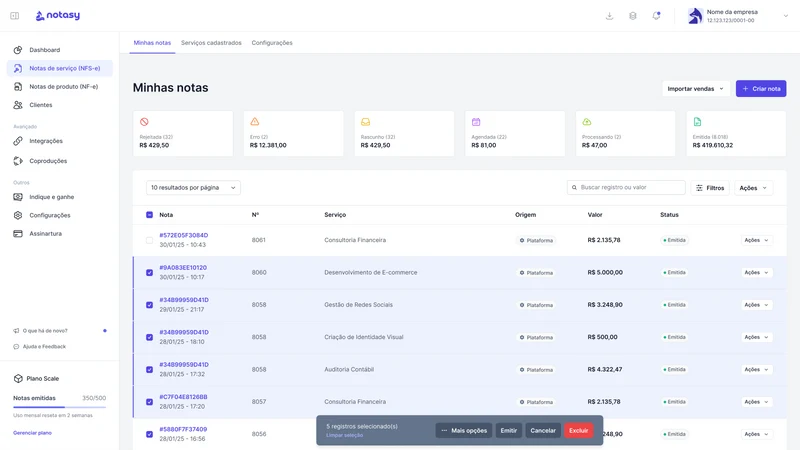Check the box for note #572E05F3084D
800x450 pixels.
point(149,240)
